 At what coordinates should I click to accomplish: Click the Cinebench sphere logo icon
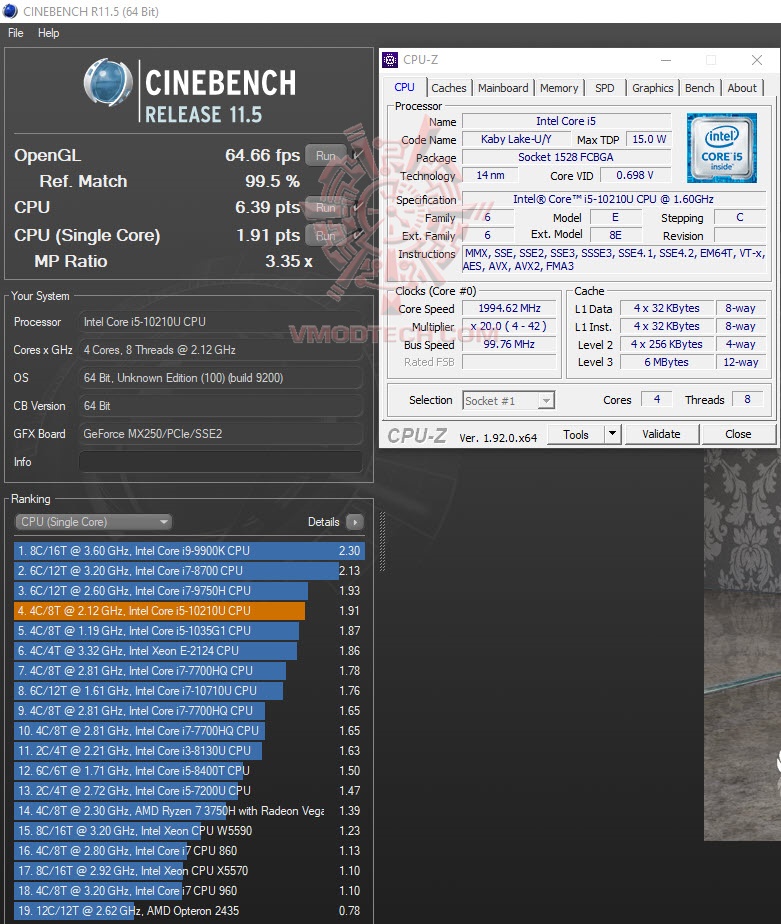(108, 83)
